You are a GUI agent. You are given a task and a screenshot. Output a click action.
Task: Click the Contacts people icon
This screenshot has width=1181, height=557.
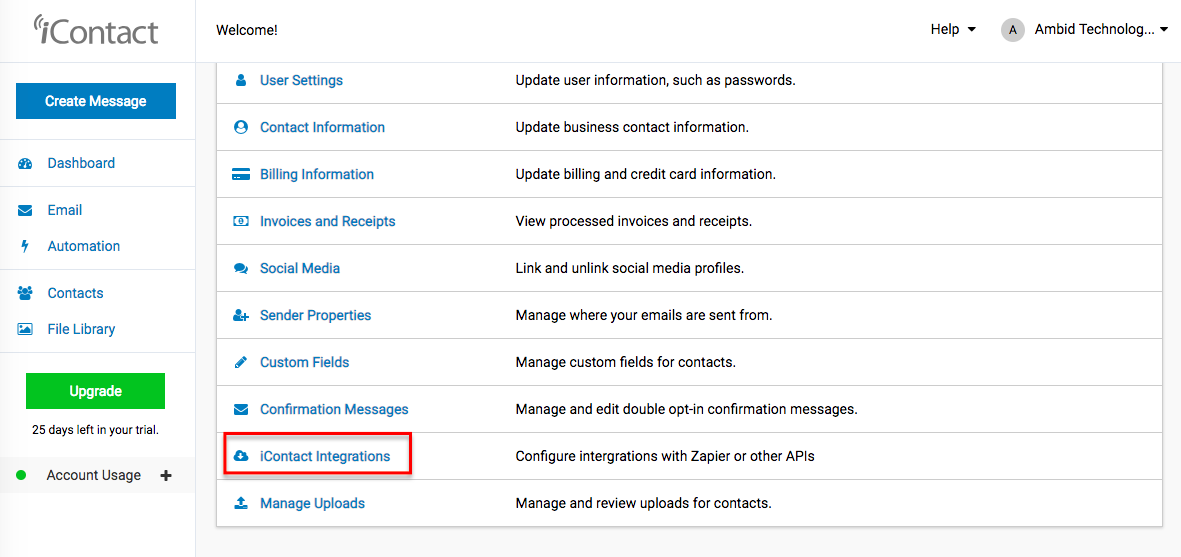coord(25,293)
